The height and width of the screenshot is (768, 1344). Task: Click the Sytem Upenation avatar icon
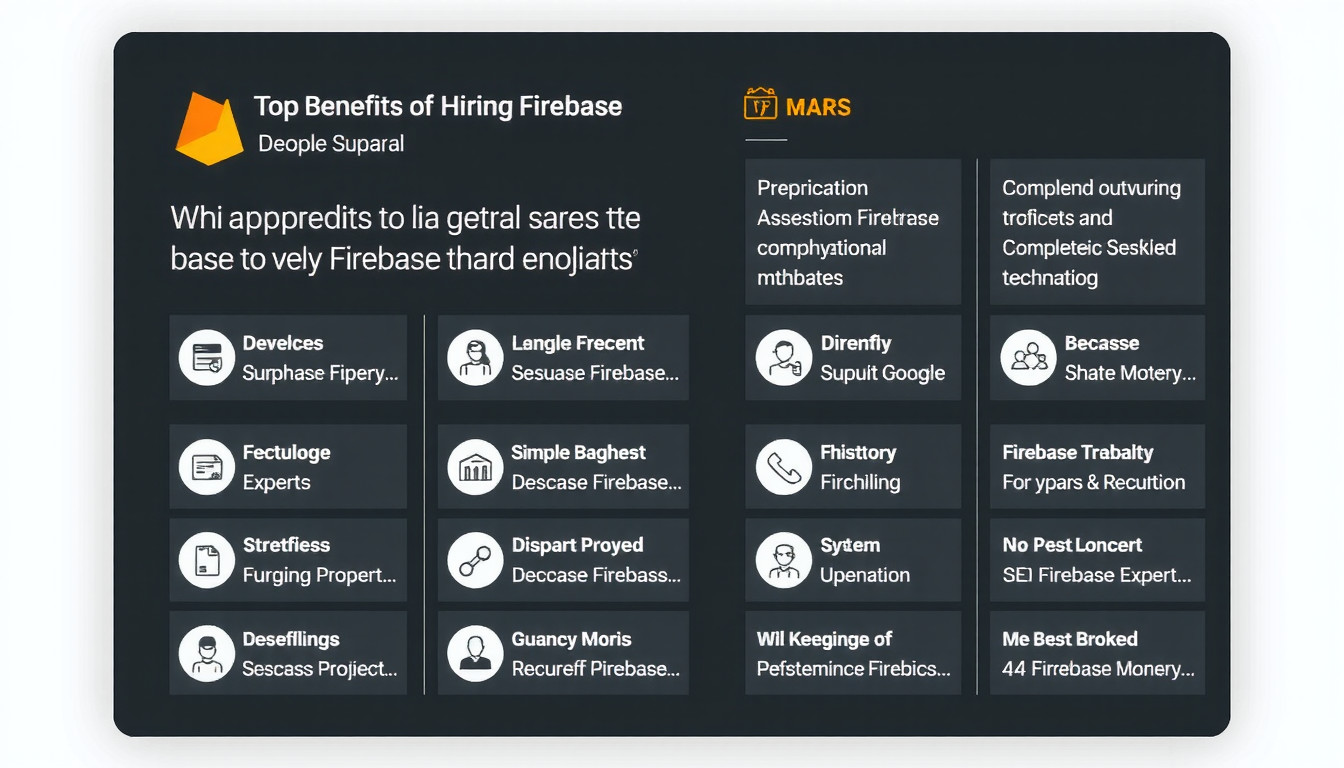click(x=783, y=560)
